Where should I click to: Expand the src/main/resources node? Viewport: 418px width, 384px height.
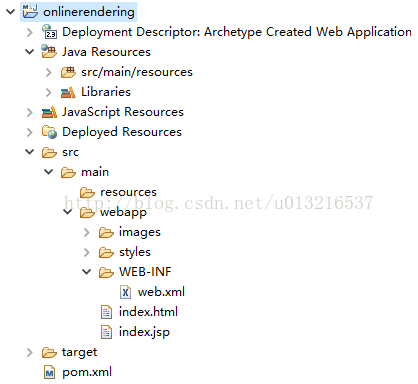point(49,72)
